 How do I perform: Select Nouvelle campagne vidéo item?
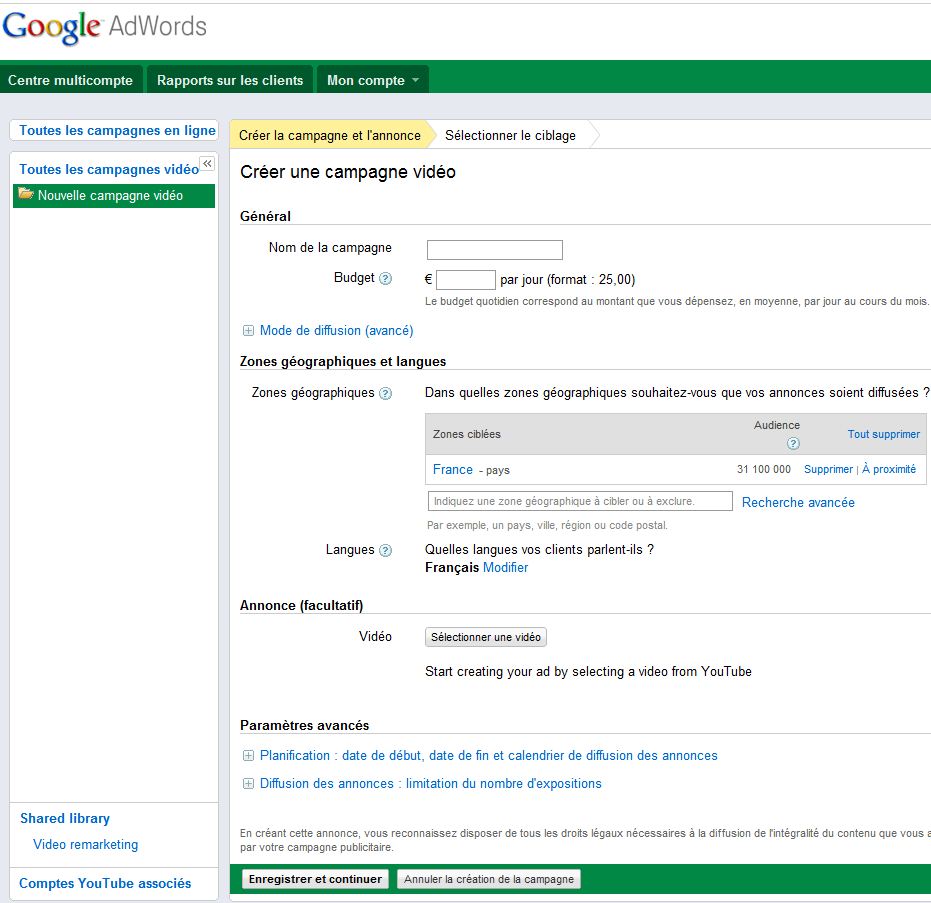click(113, 195)
